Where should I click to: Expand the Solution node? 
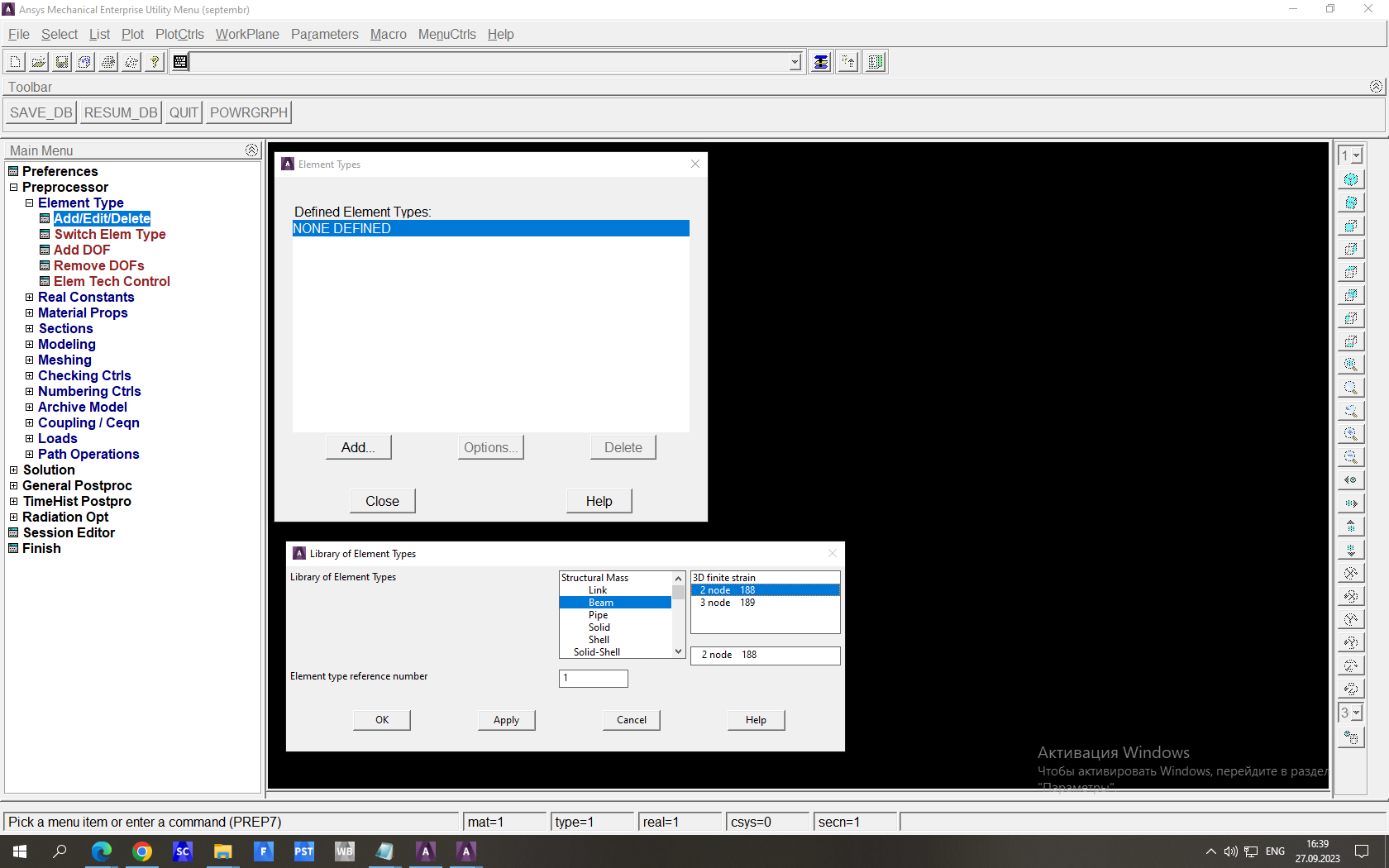pos(13,470)
